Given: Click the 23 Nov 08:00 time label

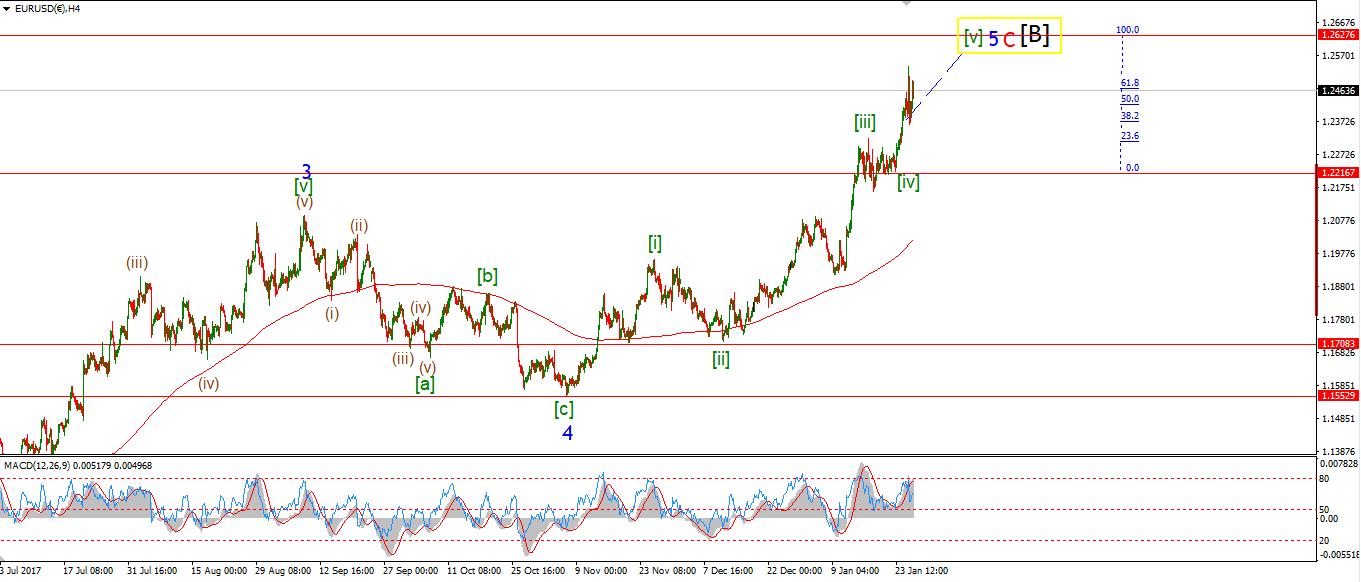Looking at the screenshot, I should point(665,570).
